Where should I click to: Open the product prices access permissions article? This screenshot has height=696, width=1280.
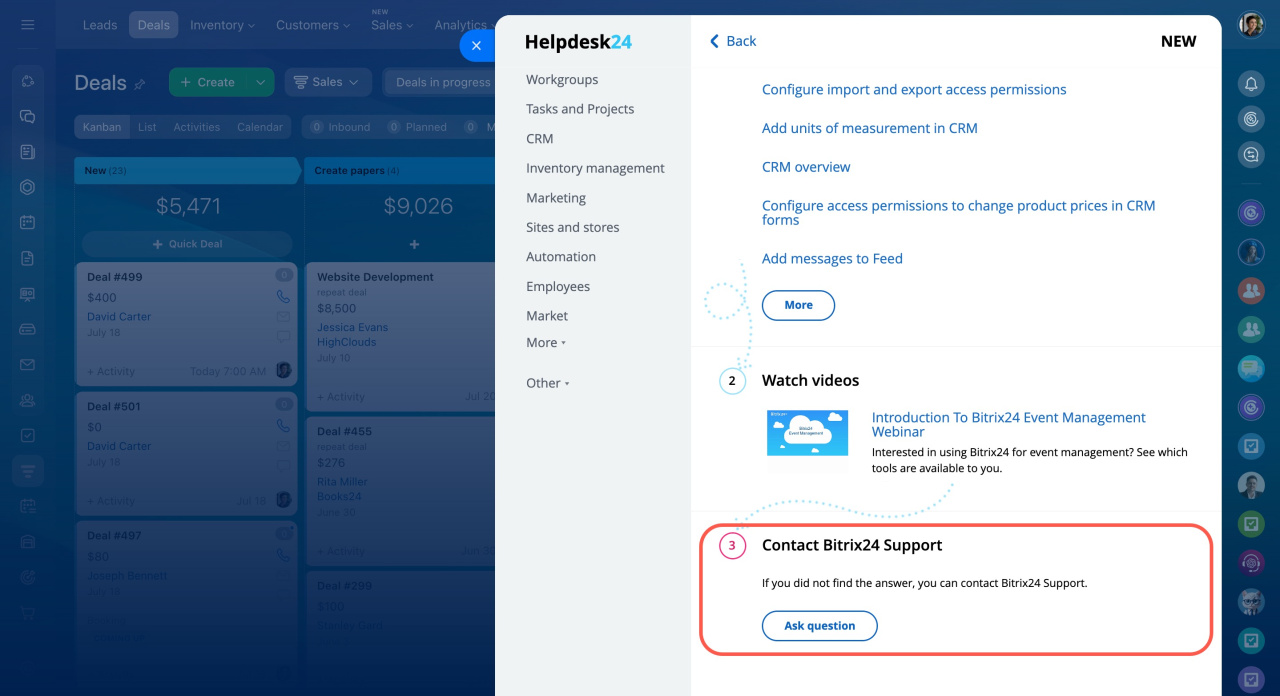pyautogui.click(x=959, y=213)
